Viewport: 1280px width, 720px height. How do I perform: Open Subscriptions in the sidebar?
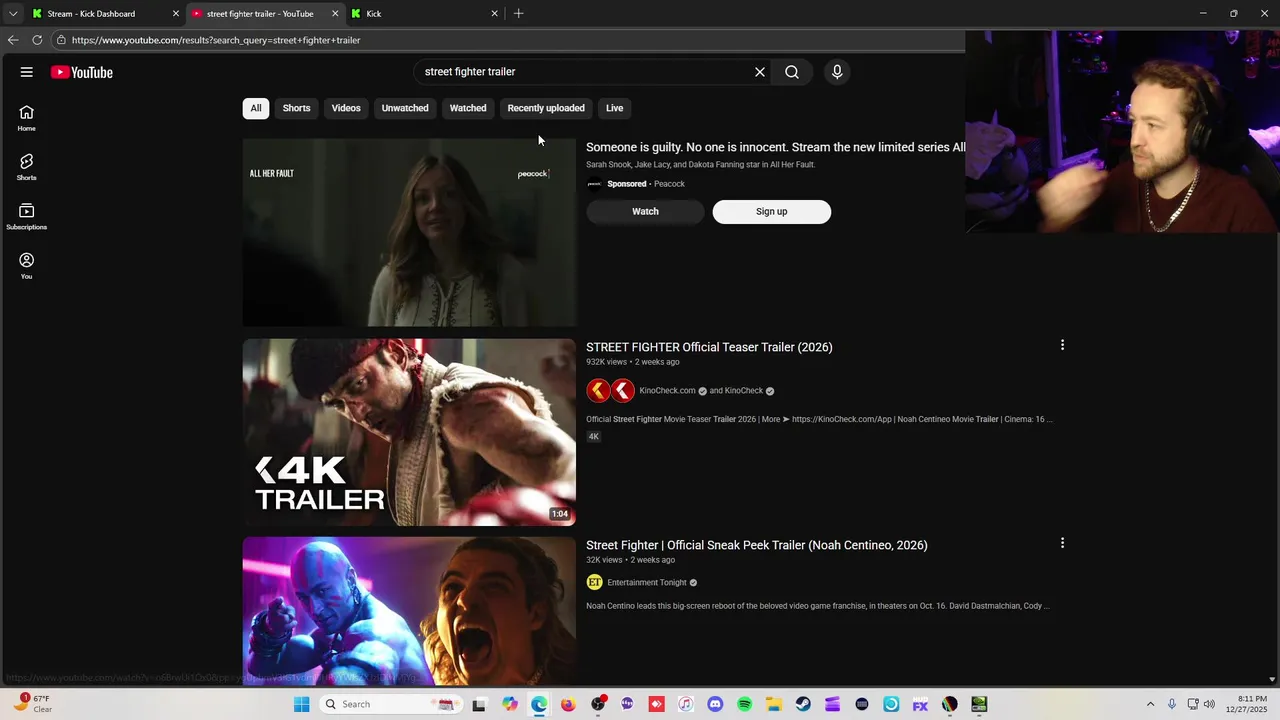coord(26,217)
